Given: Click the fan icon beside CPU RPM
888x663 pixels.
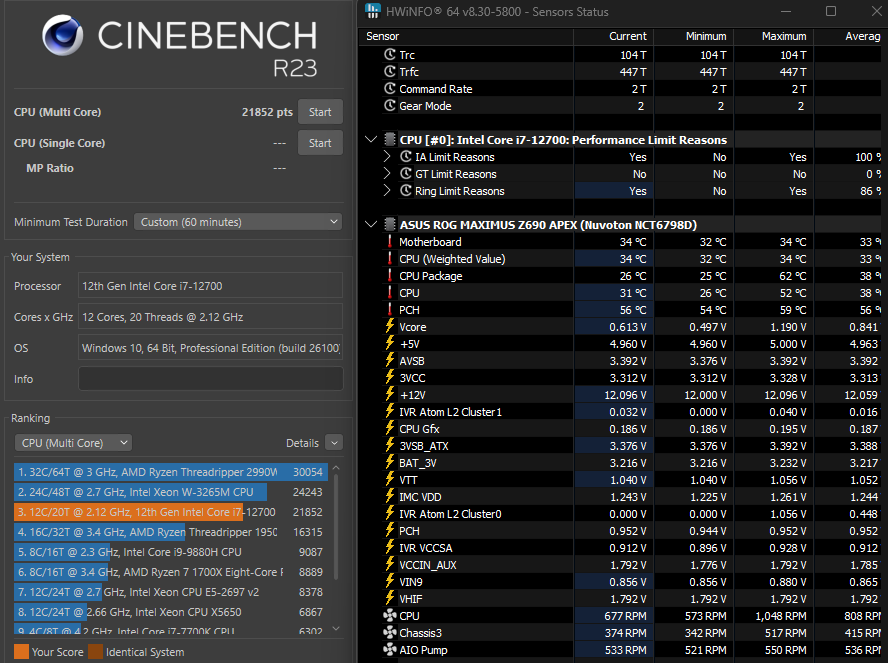Looking at the screenshot, I should 390,615.
